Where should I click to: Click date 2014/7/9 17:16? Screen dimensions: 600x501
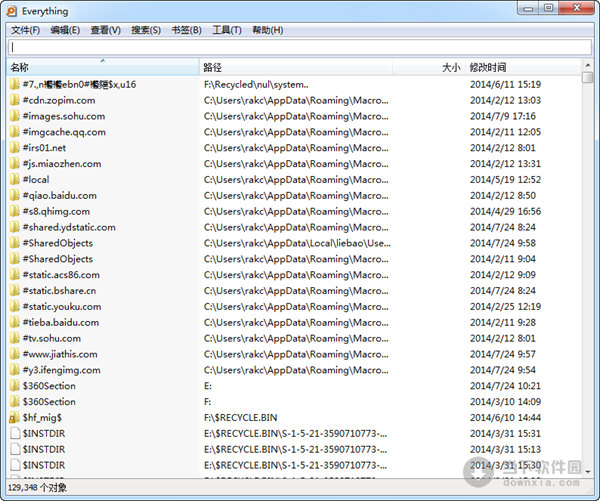click(503, 116)
